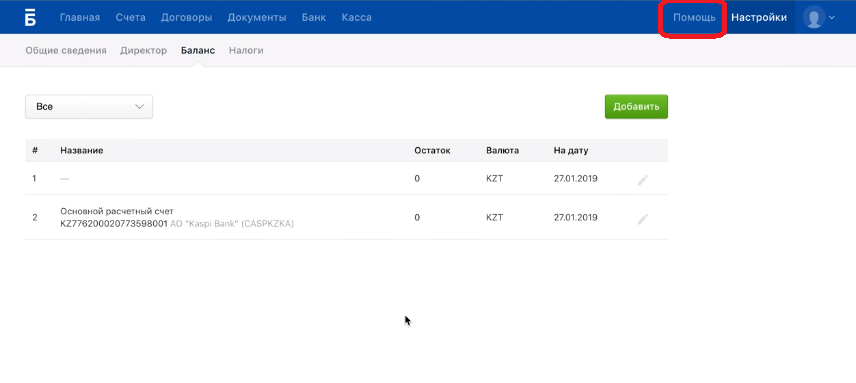This screenshot has height=383, width=856.
Task: Go to Главная in top navigation
Action: [x=80, y=17]
